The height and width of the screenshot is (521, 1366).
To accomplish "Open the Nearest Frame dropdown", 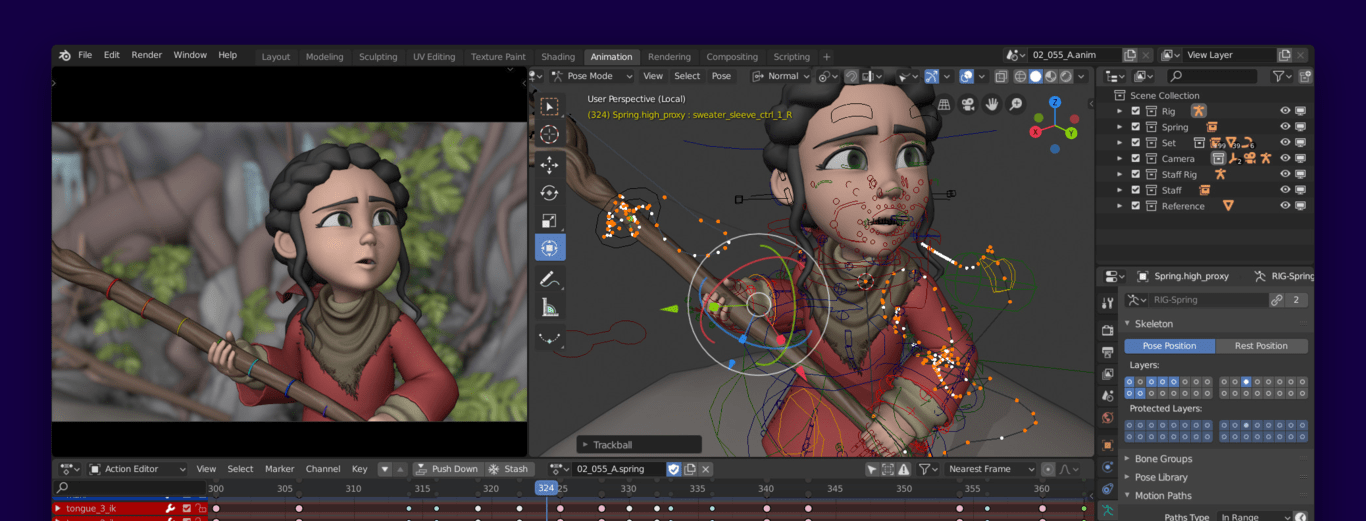I will (986, 469).
